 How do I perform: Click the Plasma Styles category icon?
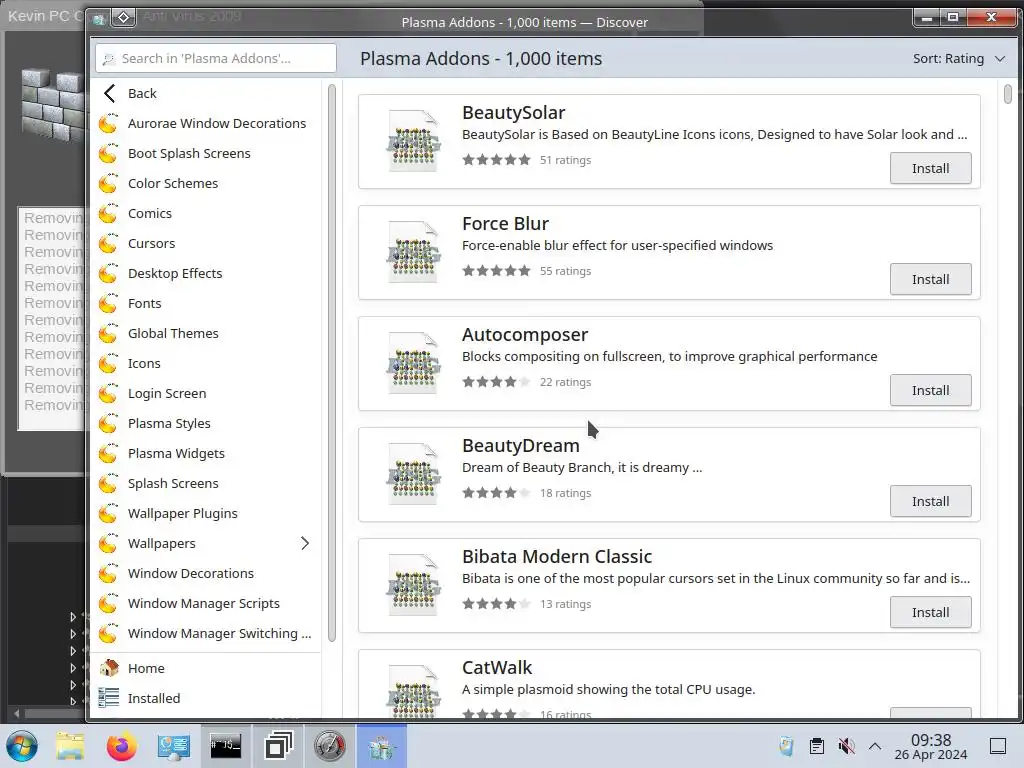tap(108, 424)
